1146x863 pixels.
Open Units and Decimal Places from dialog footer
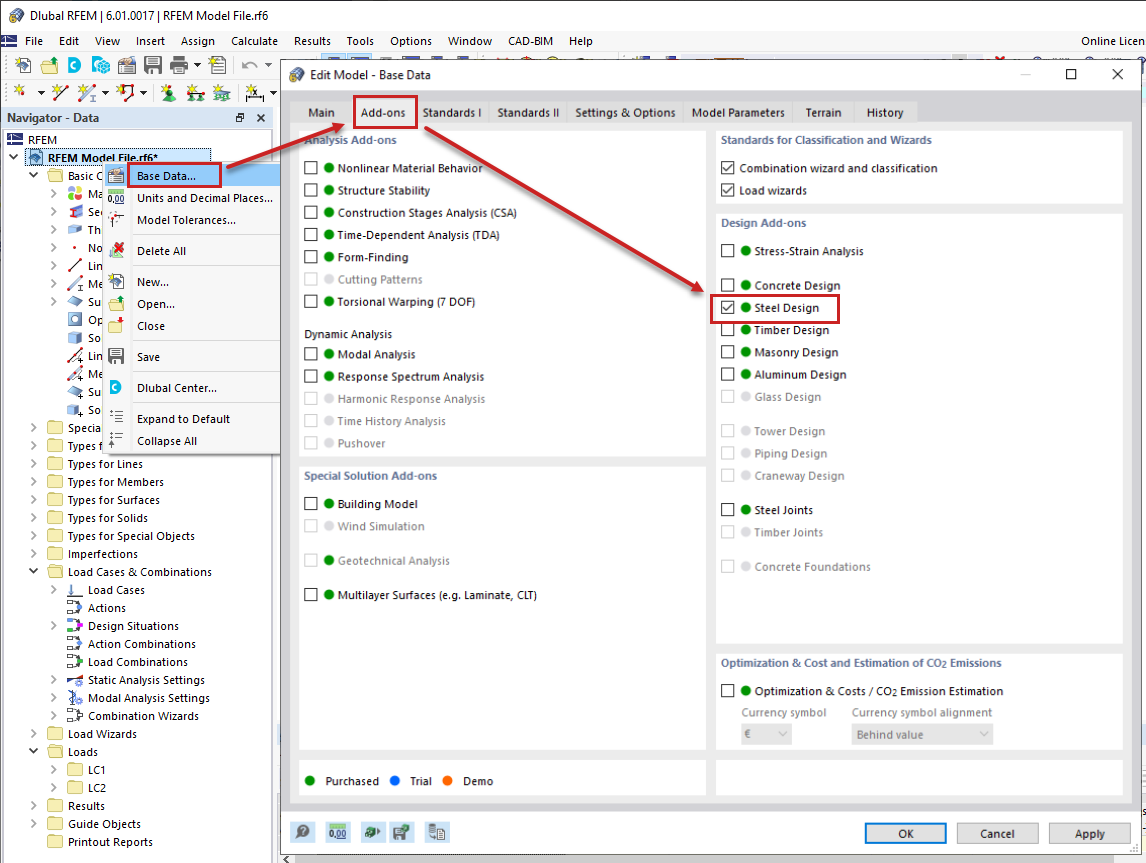[x=338, y=832]
